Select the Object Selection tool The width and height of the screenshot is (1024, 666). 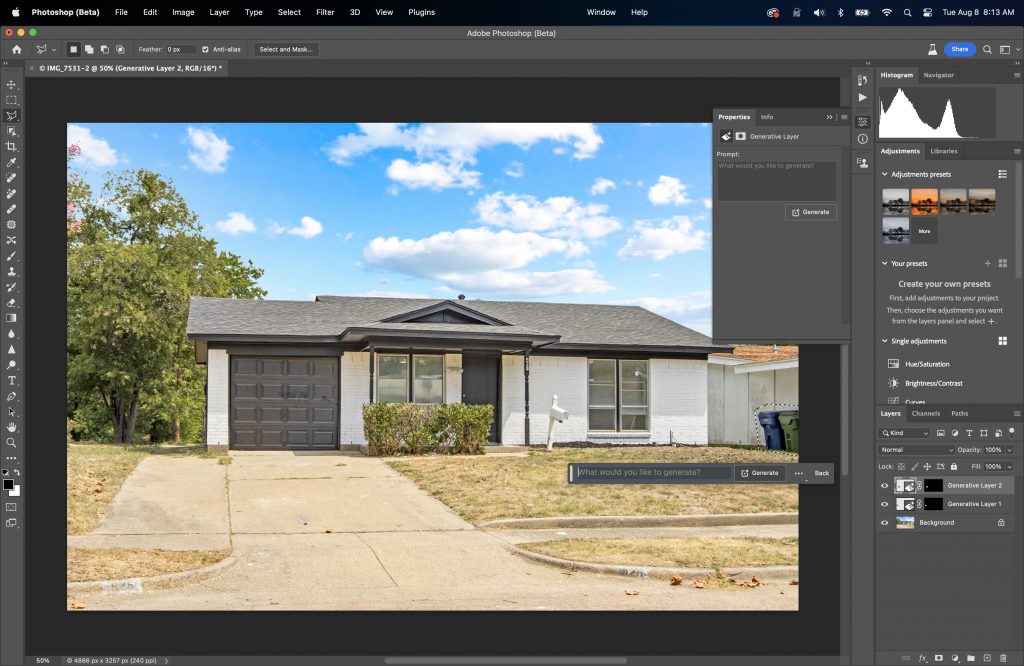click(x=11, y=131)
